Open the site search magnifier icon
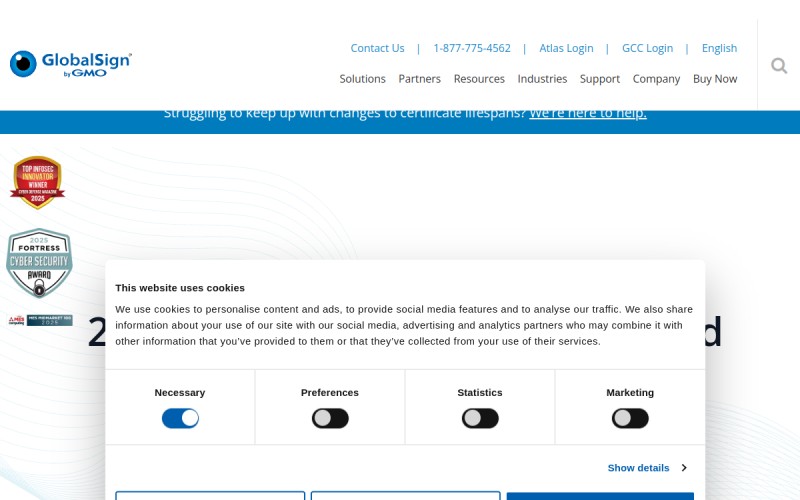This screenshot has height=500, width=800. 779,65
